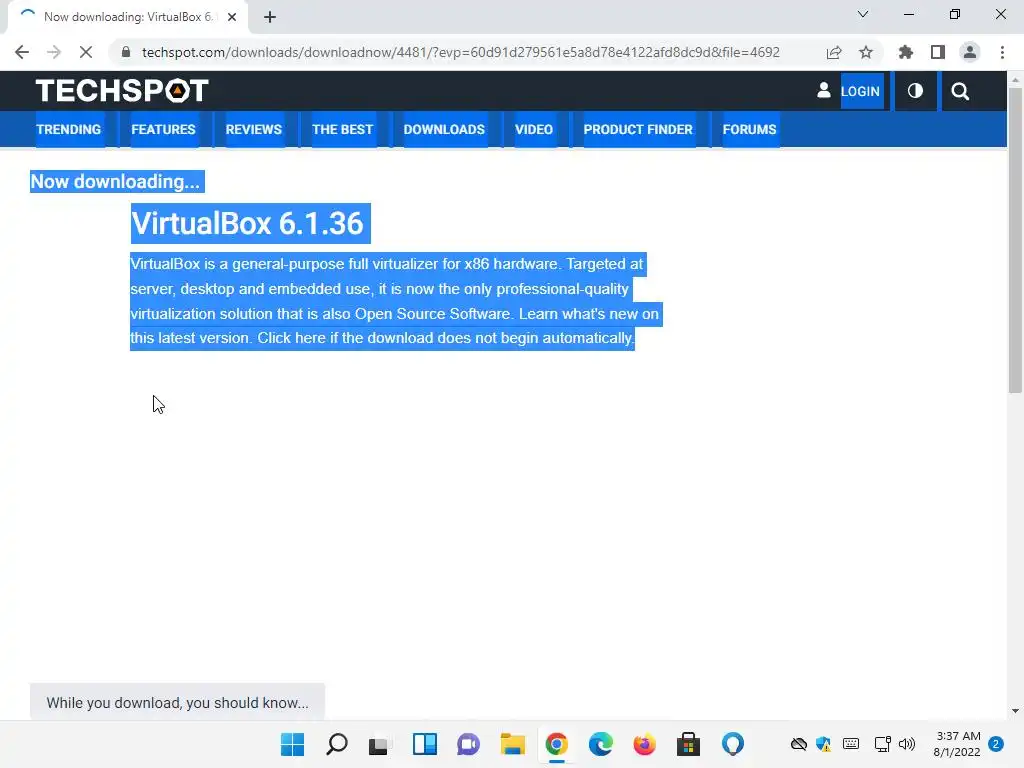
Task: Open the notification badge showing 2
Action: pyautogui.click(x=996, y=744)
